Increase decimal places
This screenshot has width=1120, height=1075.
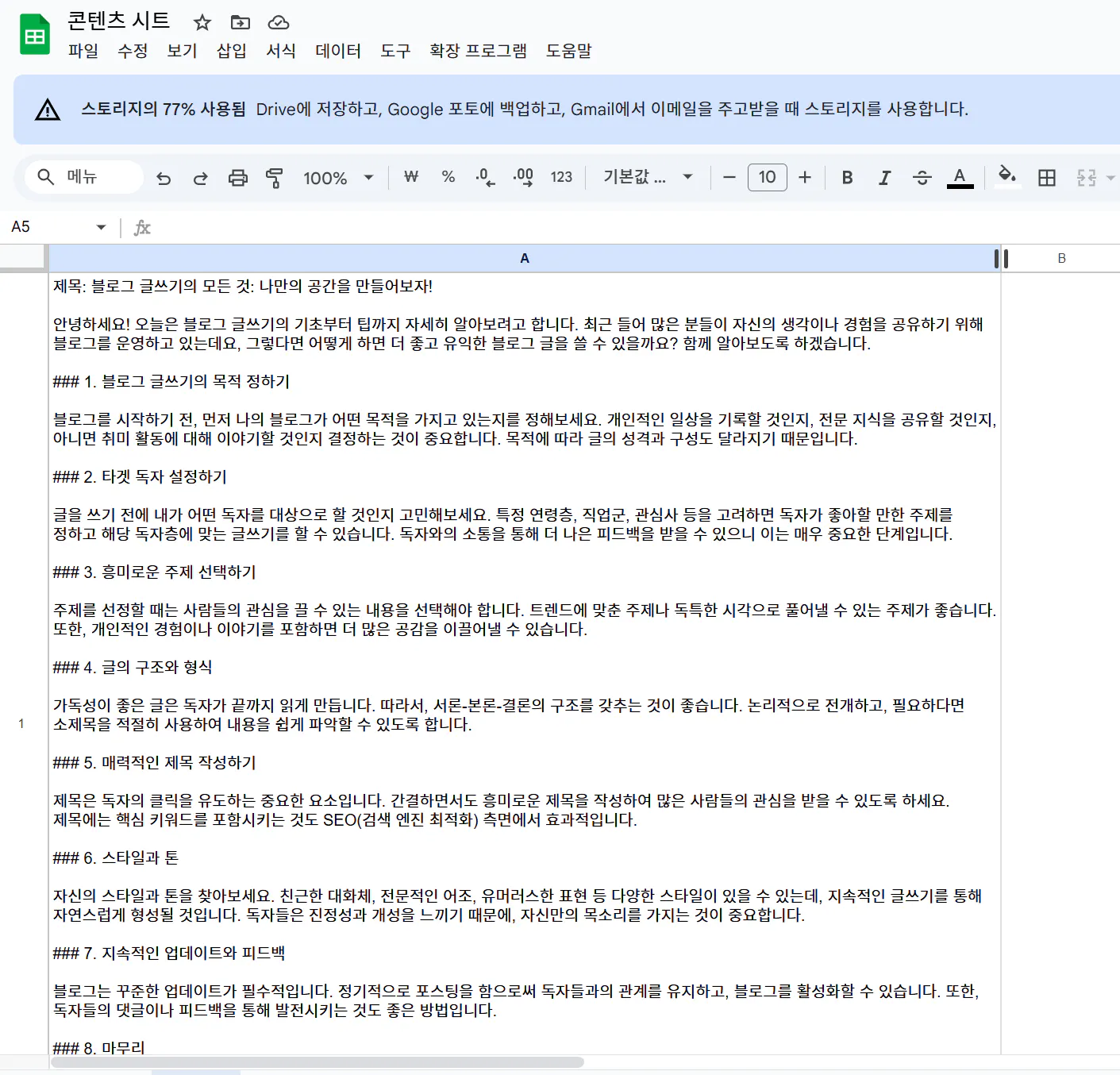click(x=523, y=177)
